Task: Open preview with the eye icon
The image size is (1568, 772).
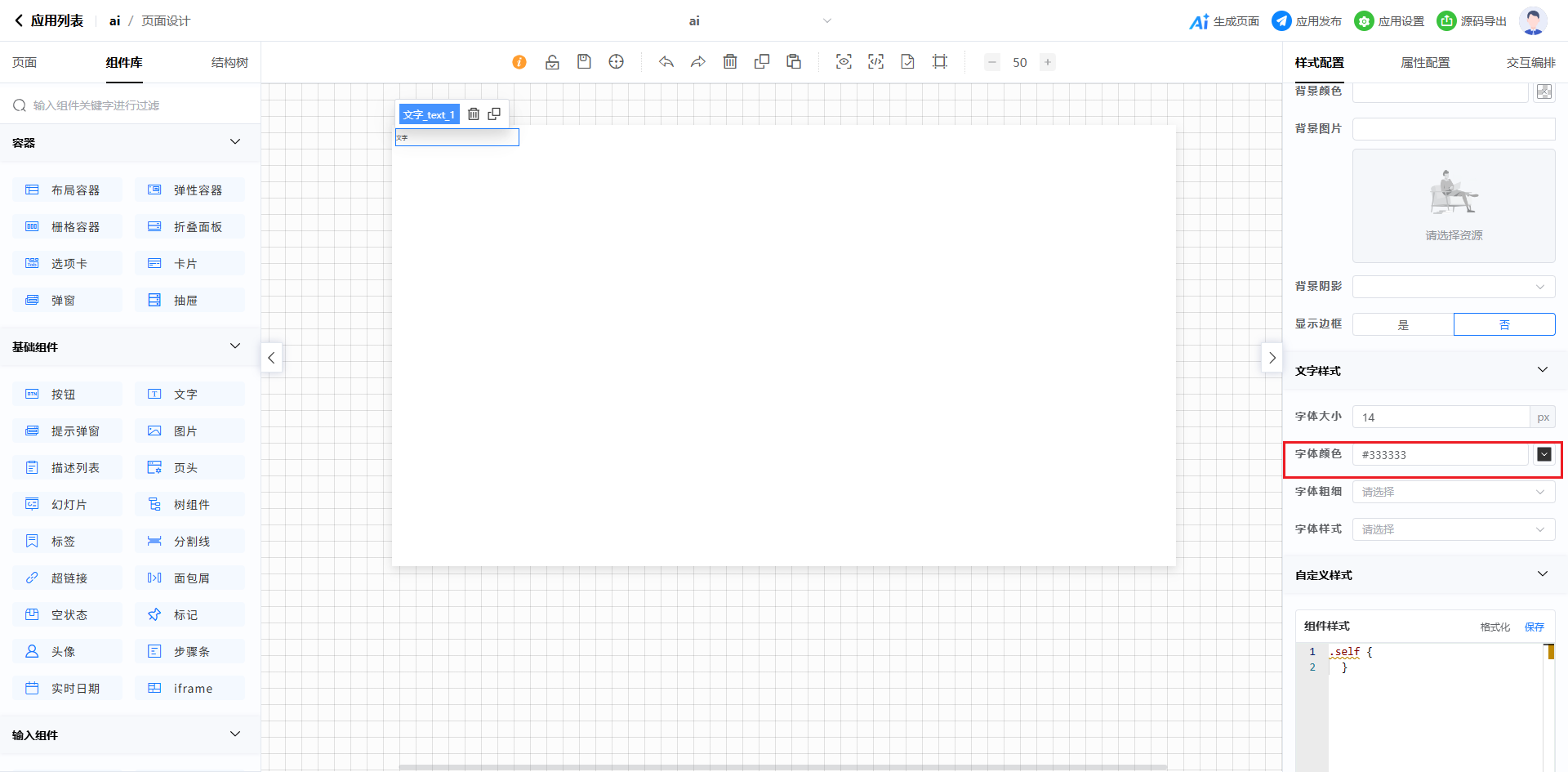Action: [x=844, y=62]
